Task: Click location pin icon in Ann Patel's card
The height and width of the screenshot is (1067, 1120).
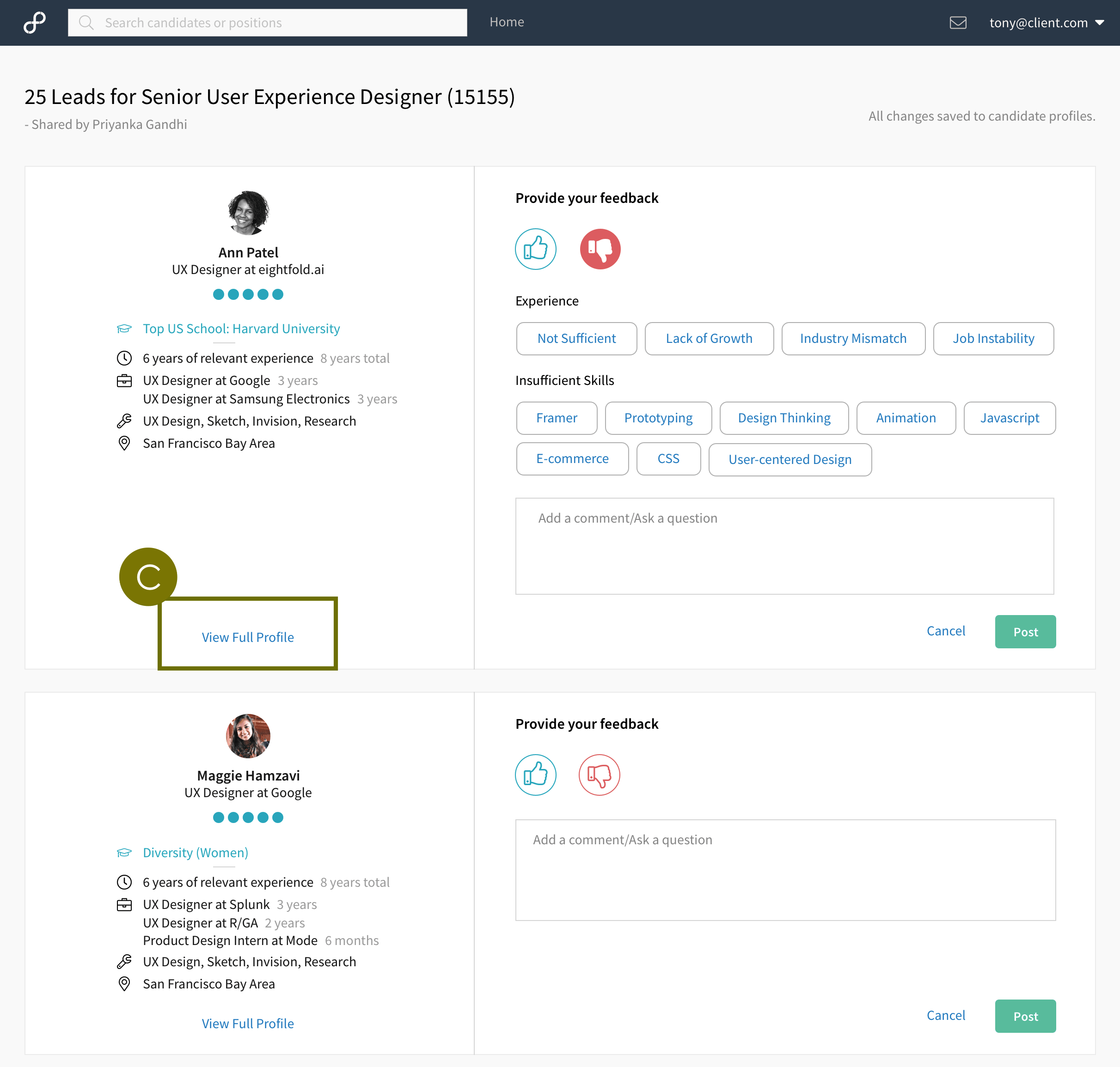Action: tap(124, 443)
